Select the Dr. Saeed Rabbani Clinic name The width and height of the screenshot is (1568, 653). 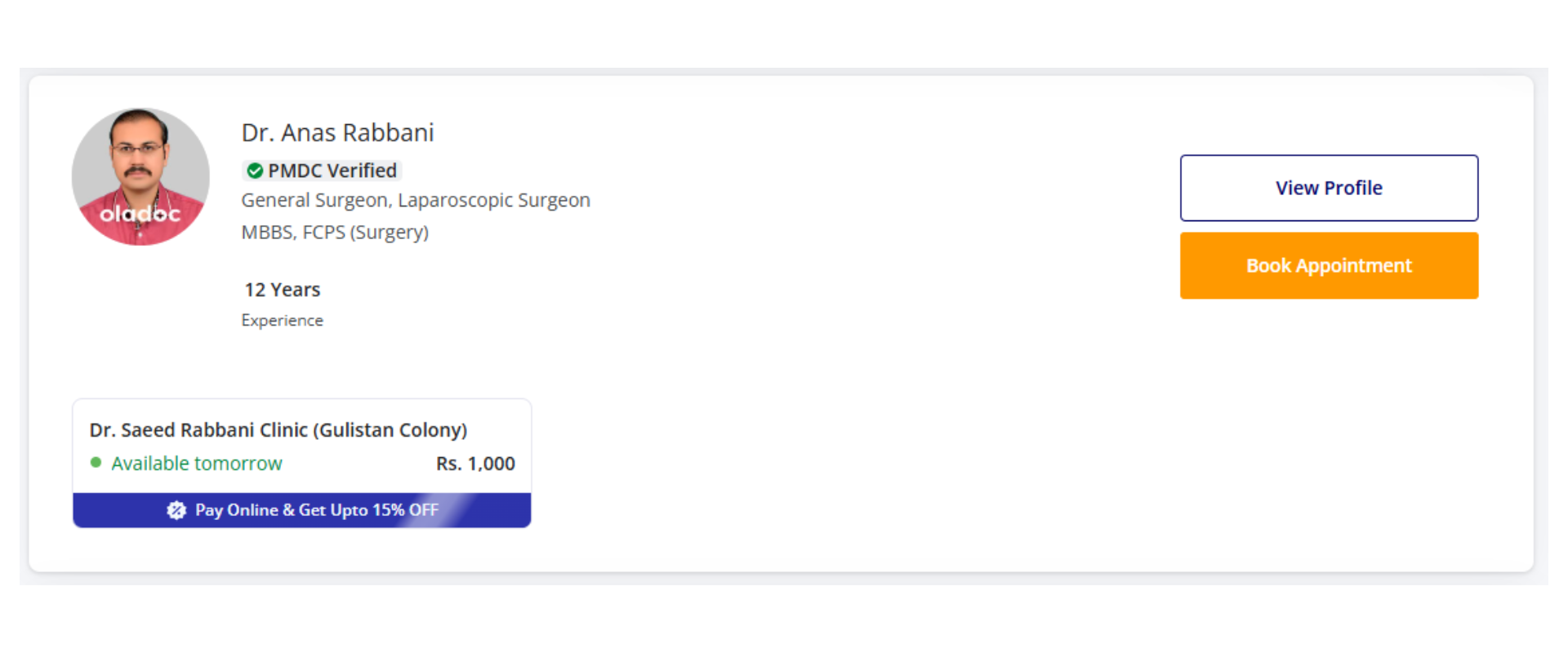pos(278,430)
